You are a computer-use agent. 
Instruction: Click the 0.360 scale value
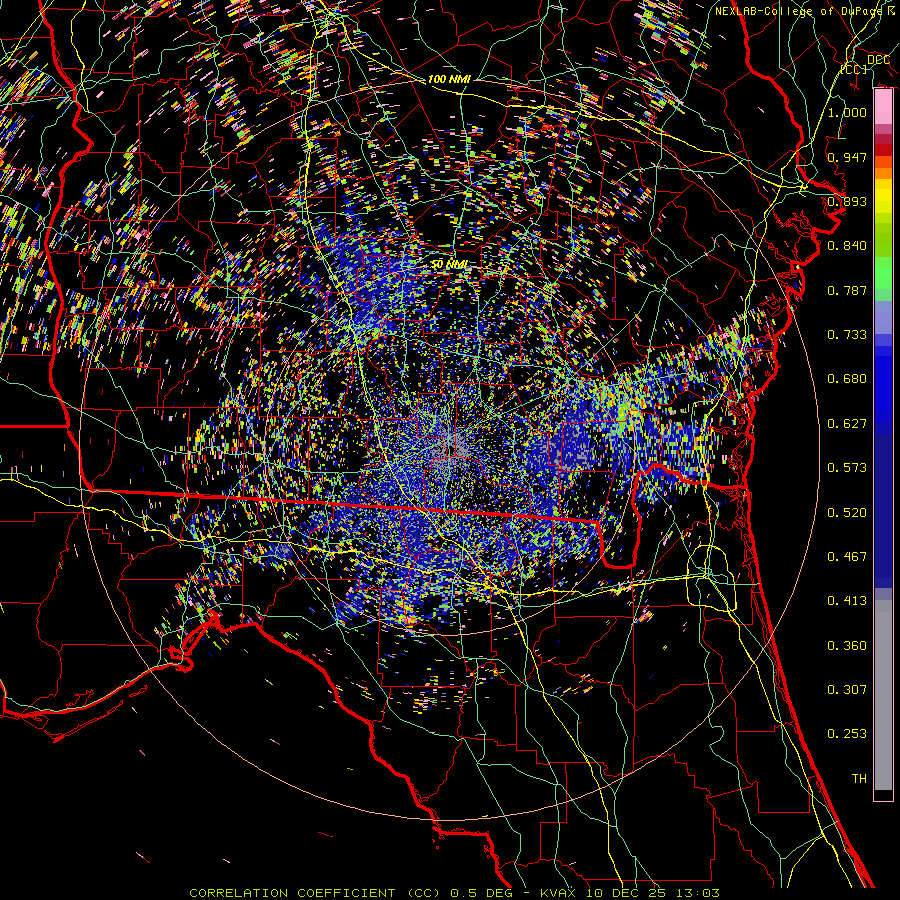pyautogui.click(x=847, y=646)
